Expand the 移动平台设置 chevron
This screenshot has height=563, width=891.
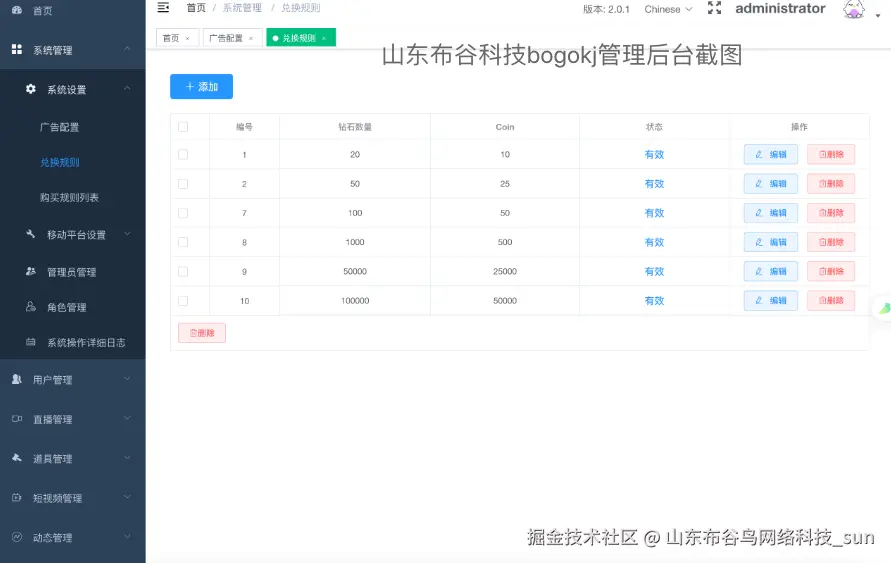(x=127, y=233)
